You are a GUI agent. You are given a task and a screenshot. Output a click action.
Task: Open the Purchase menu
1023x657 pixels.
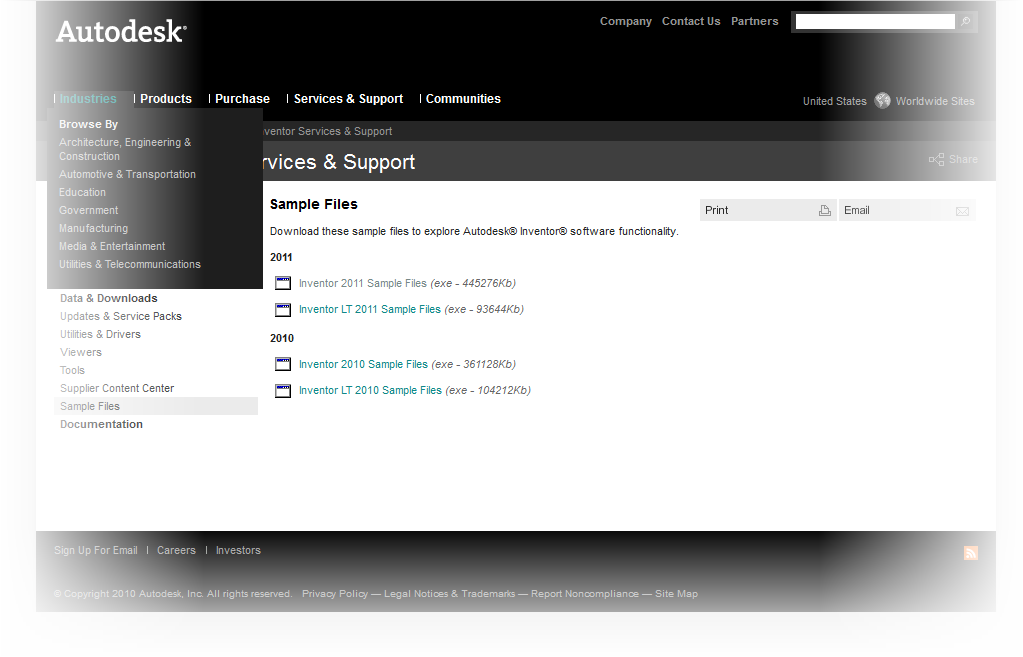coord(243,98)
